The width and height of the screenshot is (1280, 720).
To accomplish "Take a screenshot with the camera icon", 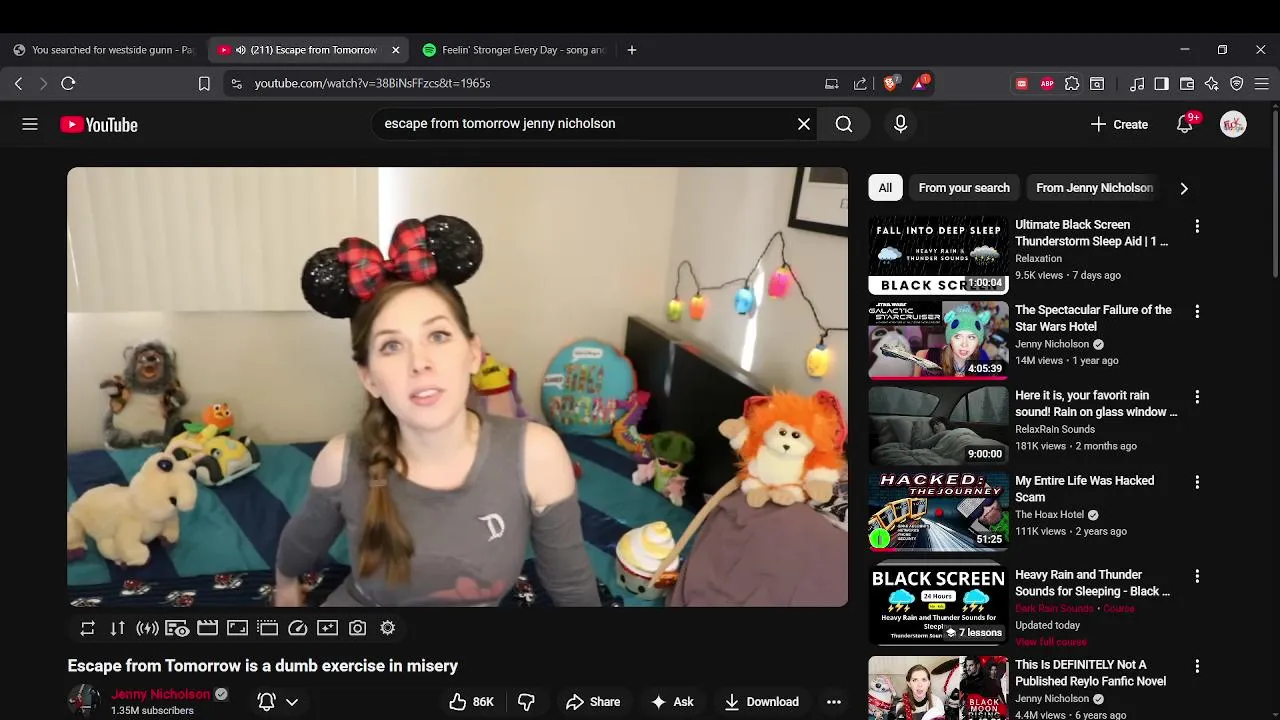I will [357, 628].
